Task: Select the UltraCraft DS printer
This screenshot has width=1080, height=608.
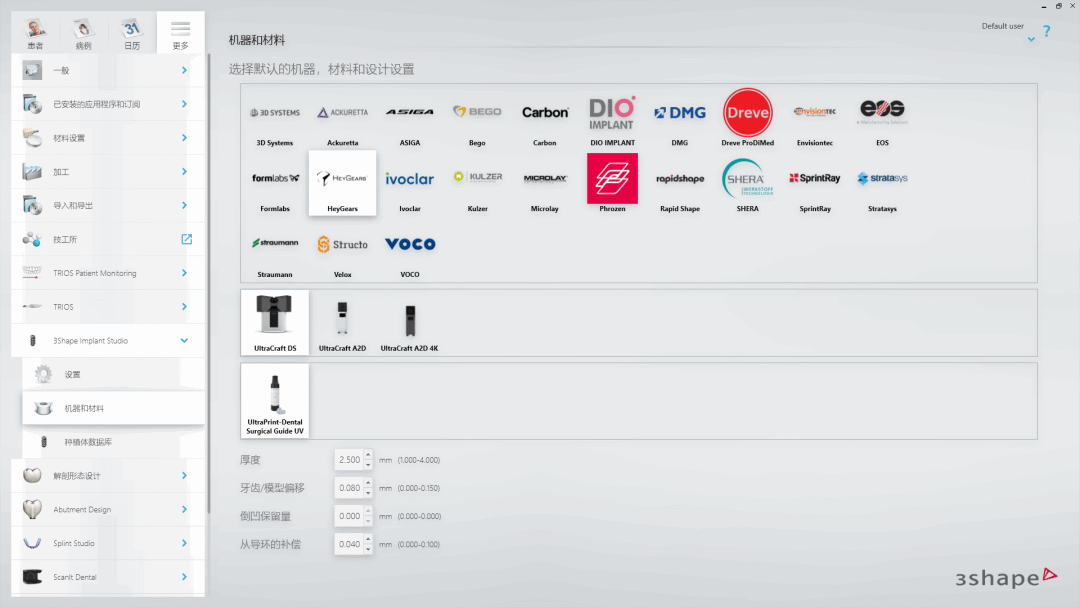Action: (275, 323)
